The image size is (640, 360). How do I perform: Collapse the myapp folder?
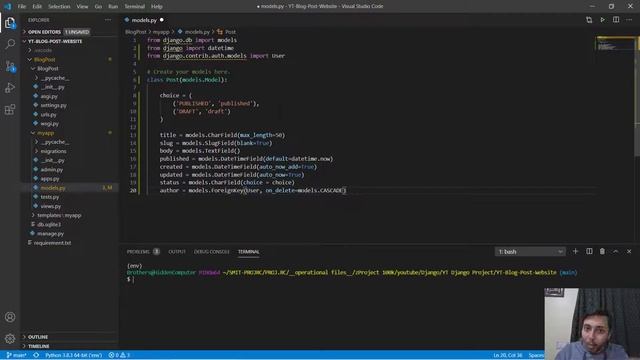pyautogui.click(x=45, y=133)
